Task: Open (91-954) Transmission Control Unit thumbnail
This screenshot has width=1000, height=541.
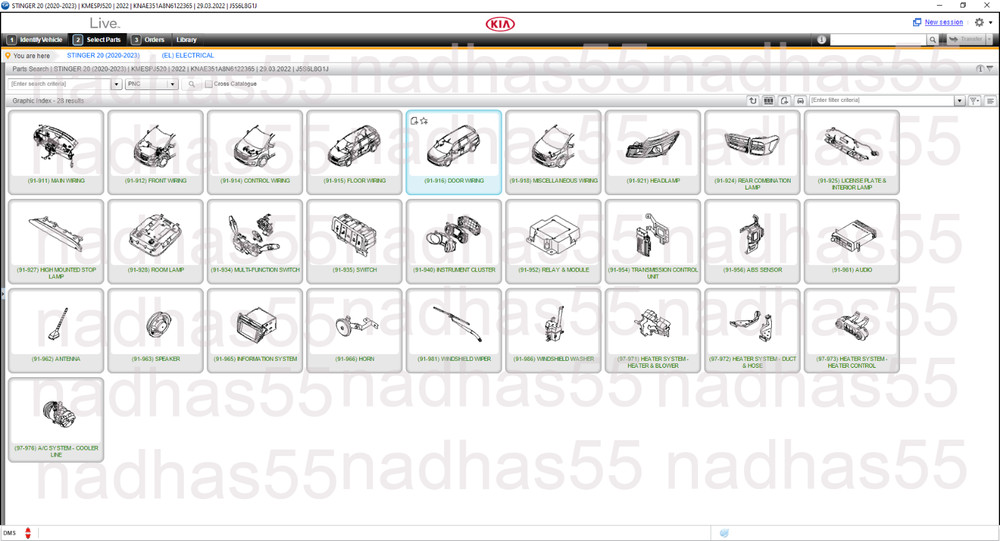Action: click(x=653, y=242)
